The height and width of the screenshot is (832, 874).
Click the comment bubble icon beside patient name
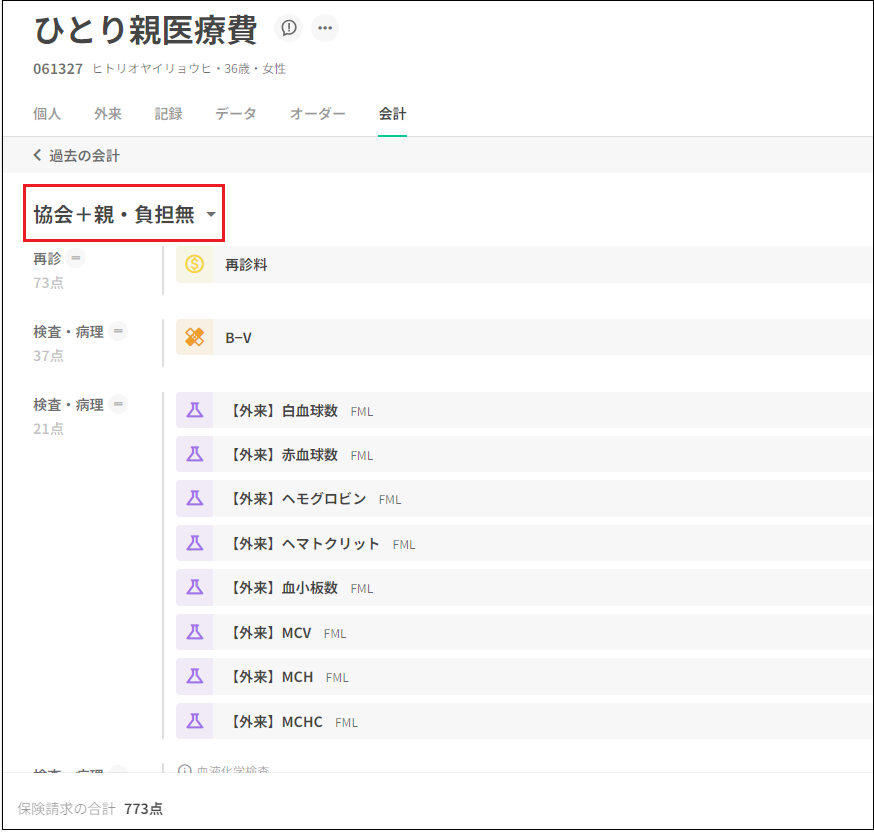coord(289,28)
